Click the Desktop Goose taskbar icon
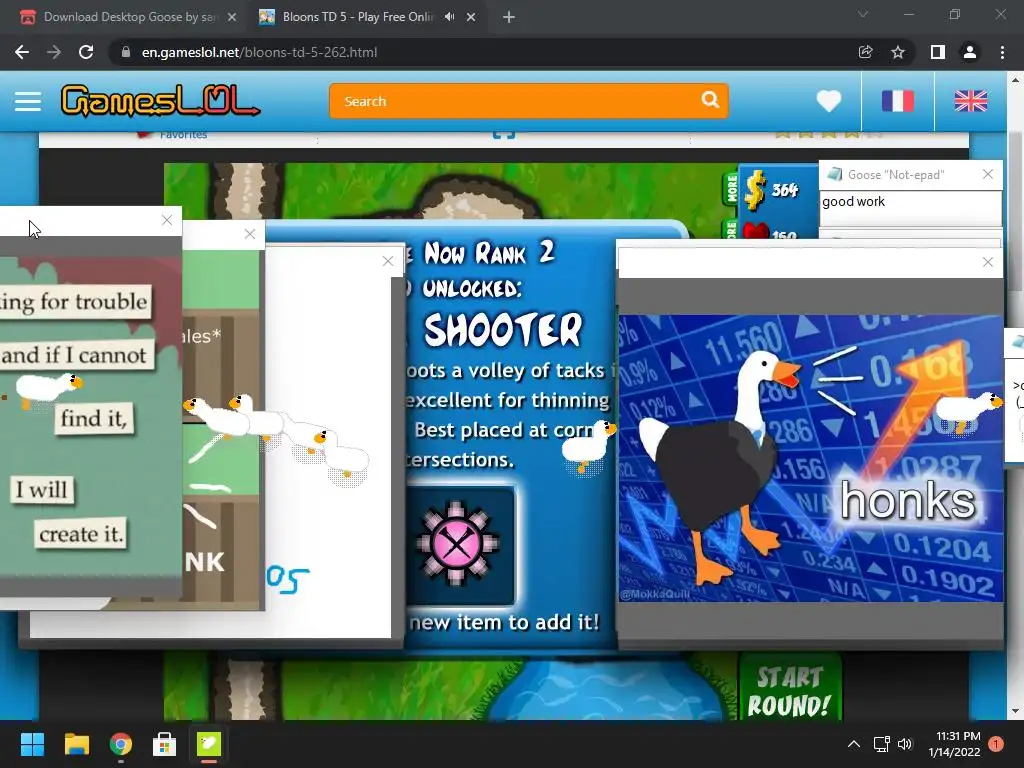This screenshot has height=768, width=1024. coord(209,744)
